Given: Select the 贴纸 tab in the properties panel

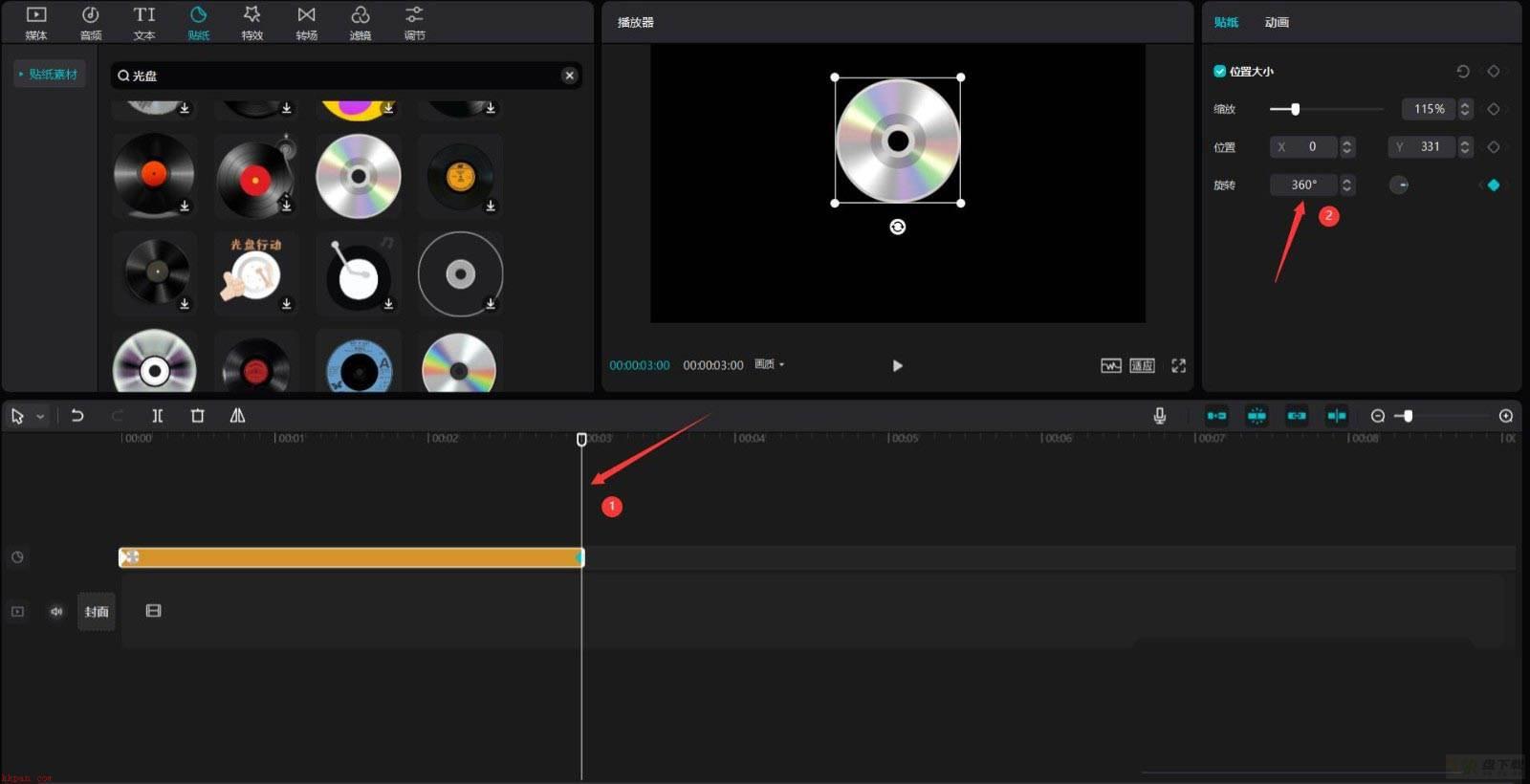Looking at the screenshot, I should [1226, 22].
